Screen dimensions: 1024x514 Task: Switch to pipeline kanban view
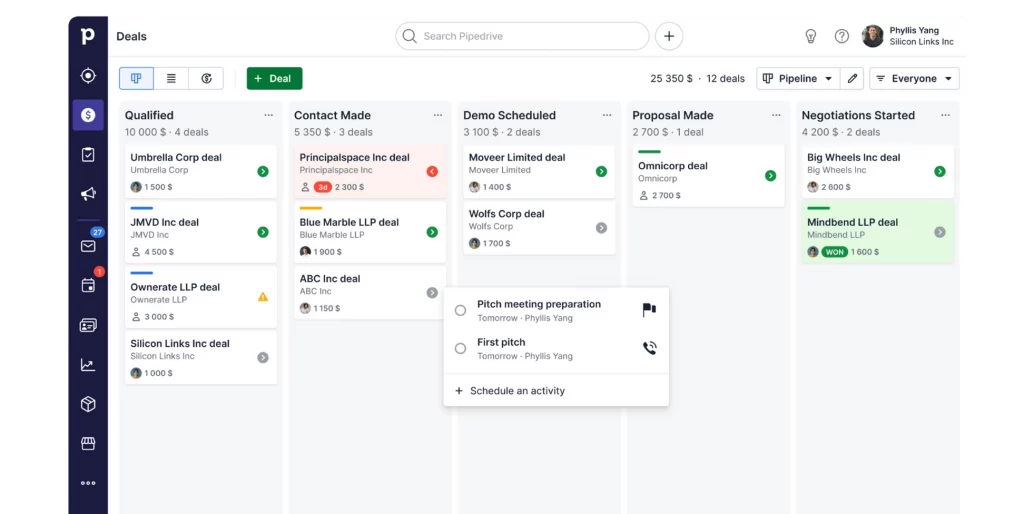pos(136,78)
